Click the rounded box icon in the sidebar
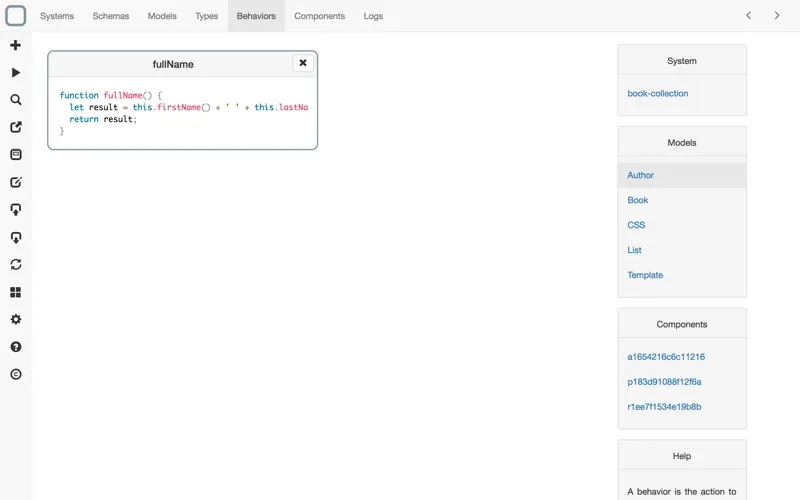The height and width of the screenshot is (500, 800). click(16, 155)
